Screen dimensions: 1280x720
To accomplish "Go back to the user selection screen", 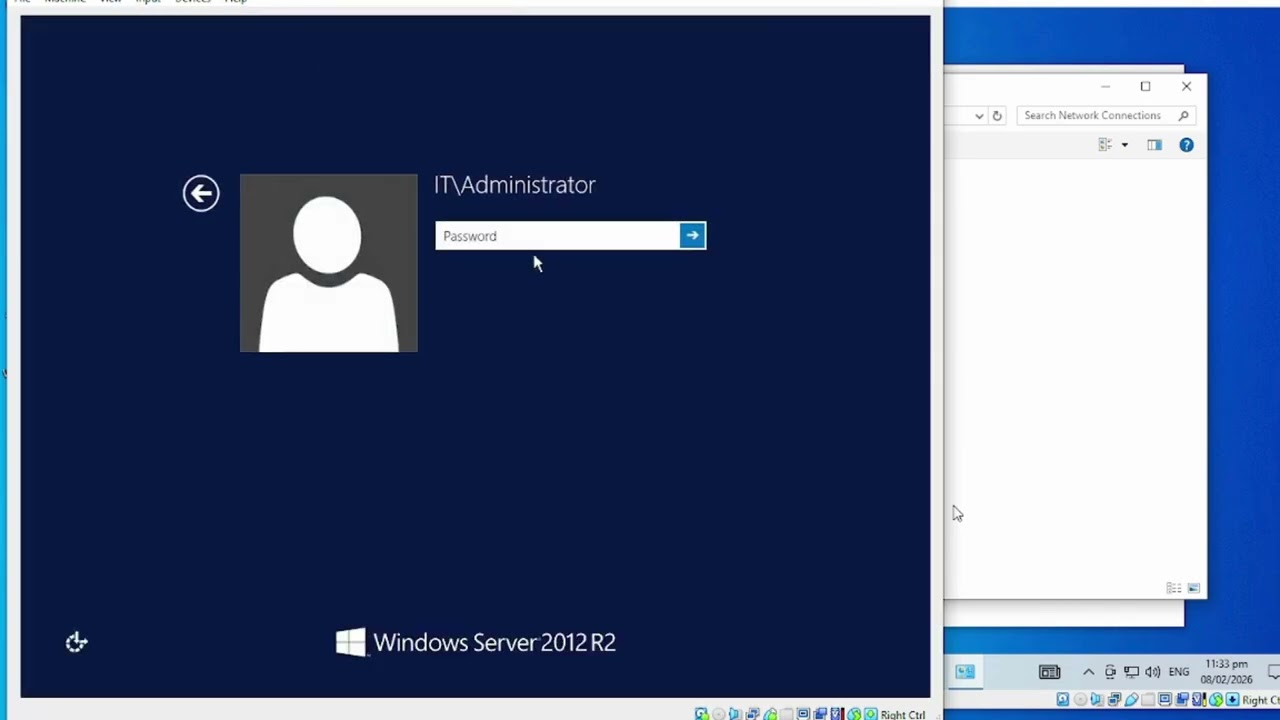I will pos(201,193).
